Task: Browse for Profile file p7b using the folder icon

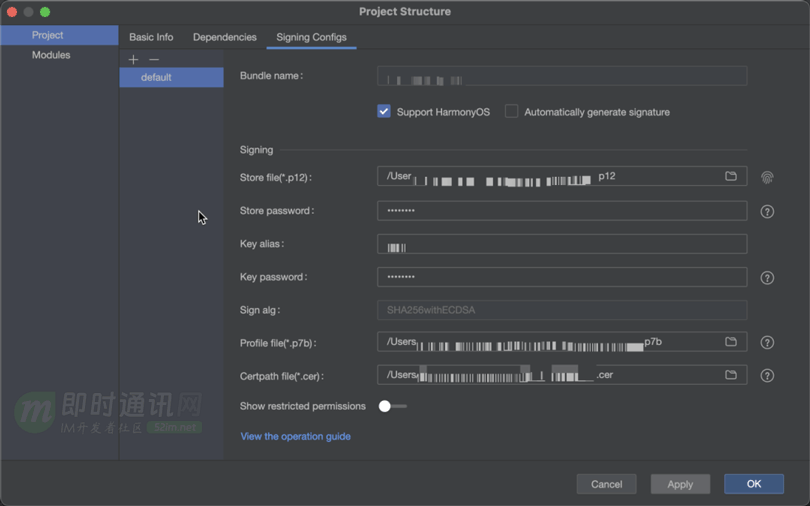Action: click(x=730, y=341)
